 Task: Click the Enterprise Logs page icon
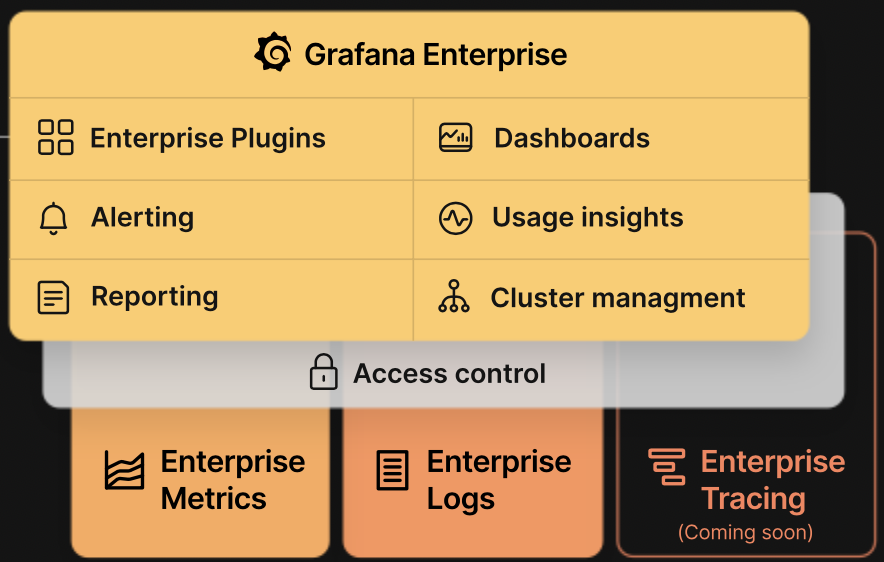pos(392,470)
